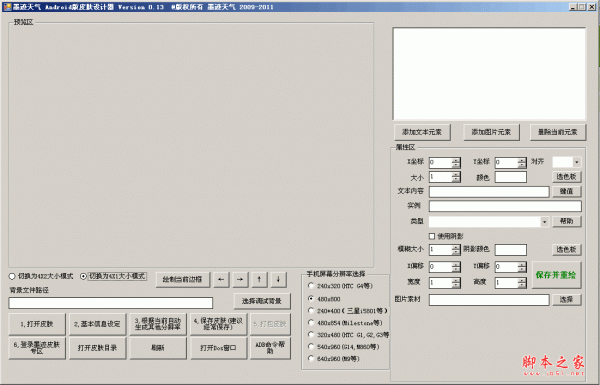Click the Y偏移 spinner field
This screenshot has width=600, height=385.
click(510, 267)
